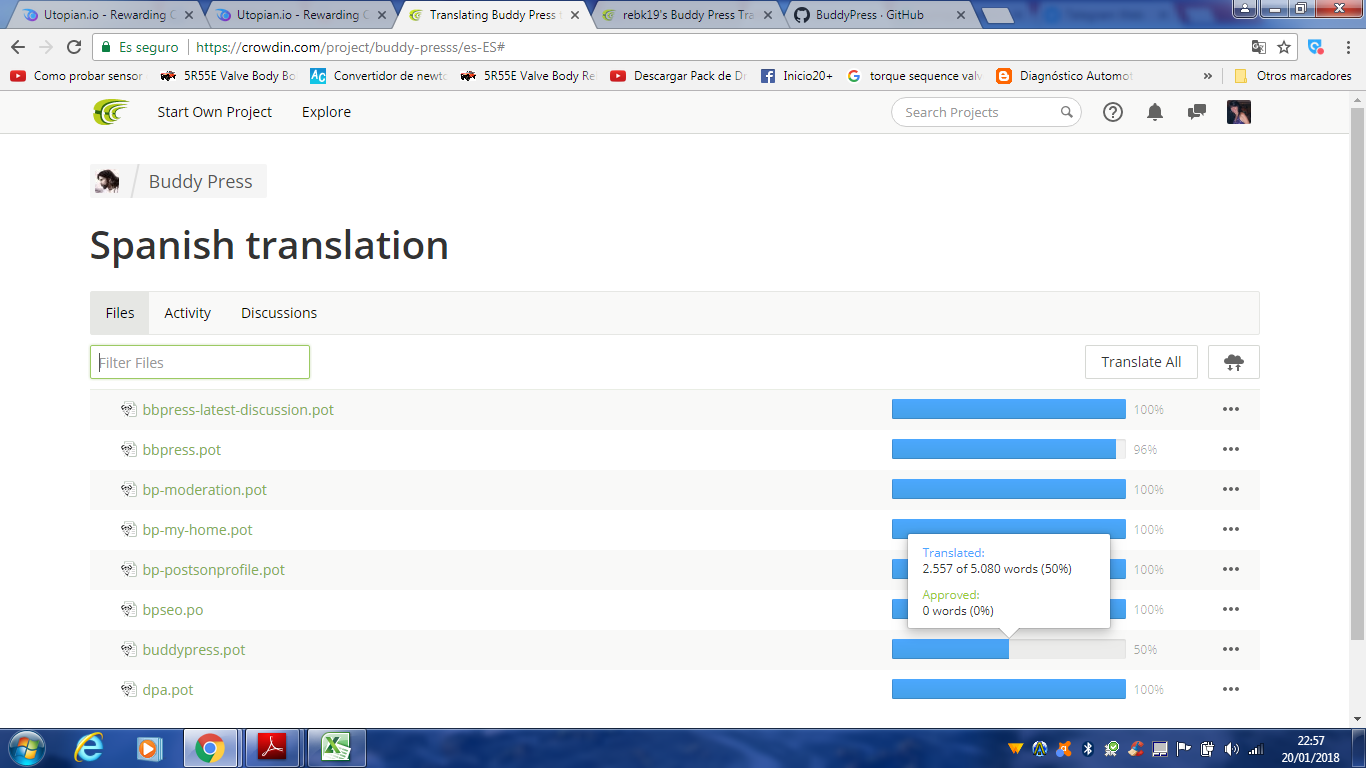Open options menu for bbpress-latest-discussion.pot

tap(1231, 409)
